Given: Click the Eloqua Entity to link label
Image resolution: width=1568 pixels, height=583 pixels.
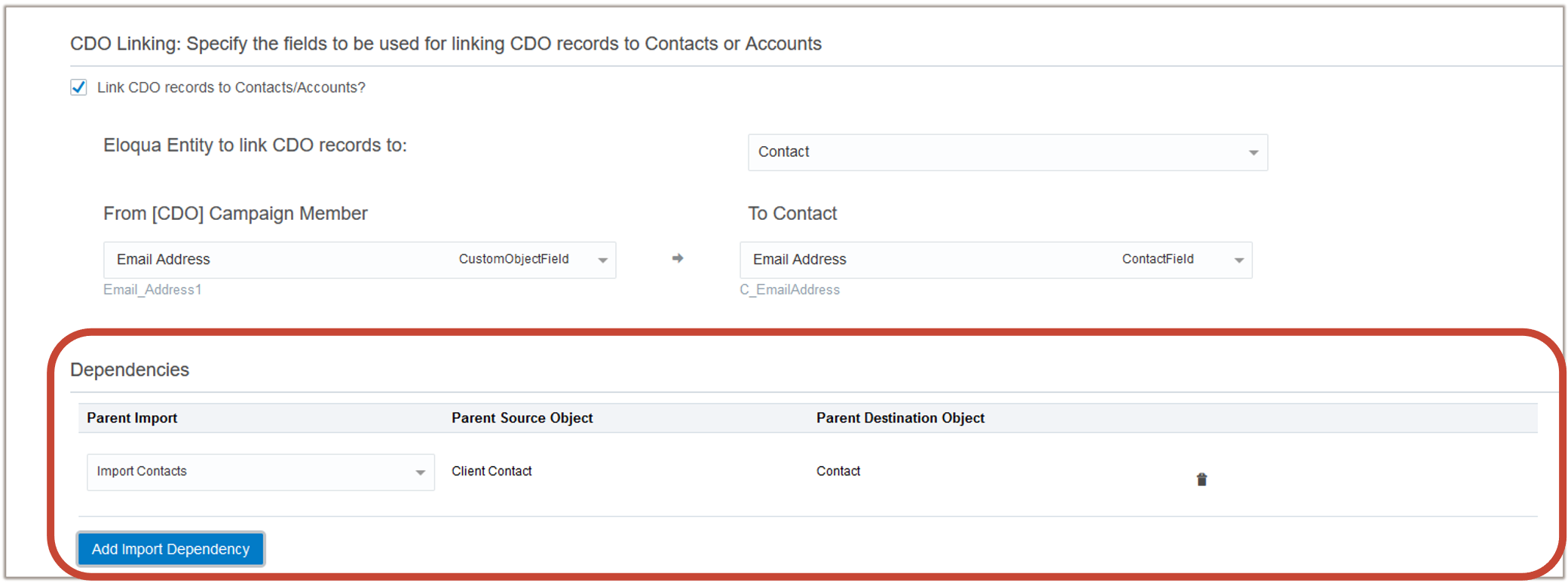Looking at the screenshot, I should coord(255,145).
